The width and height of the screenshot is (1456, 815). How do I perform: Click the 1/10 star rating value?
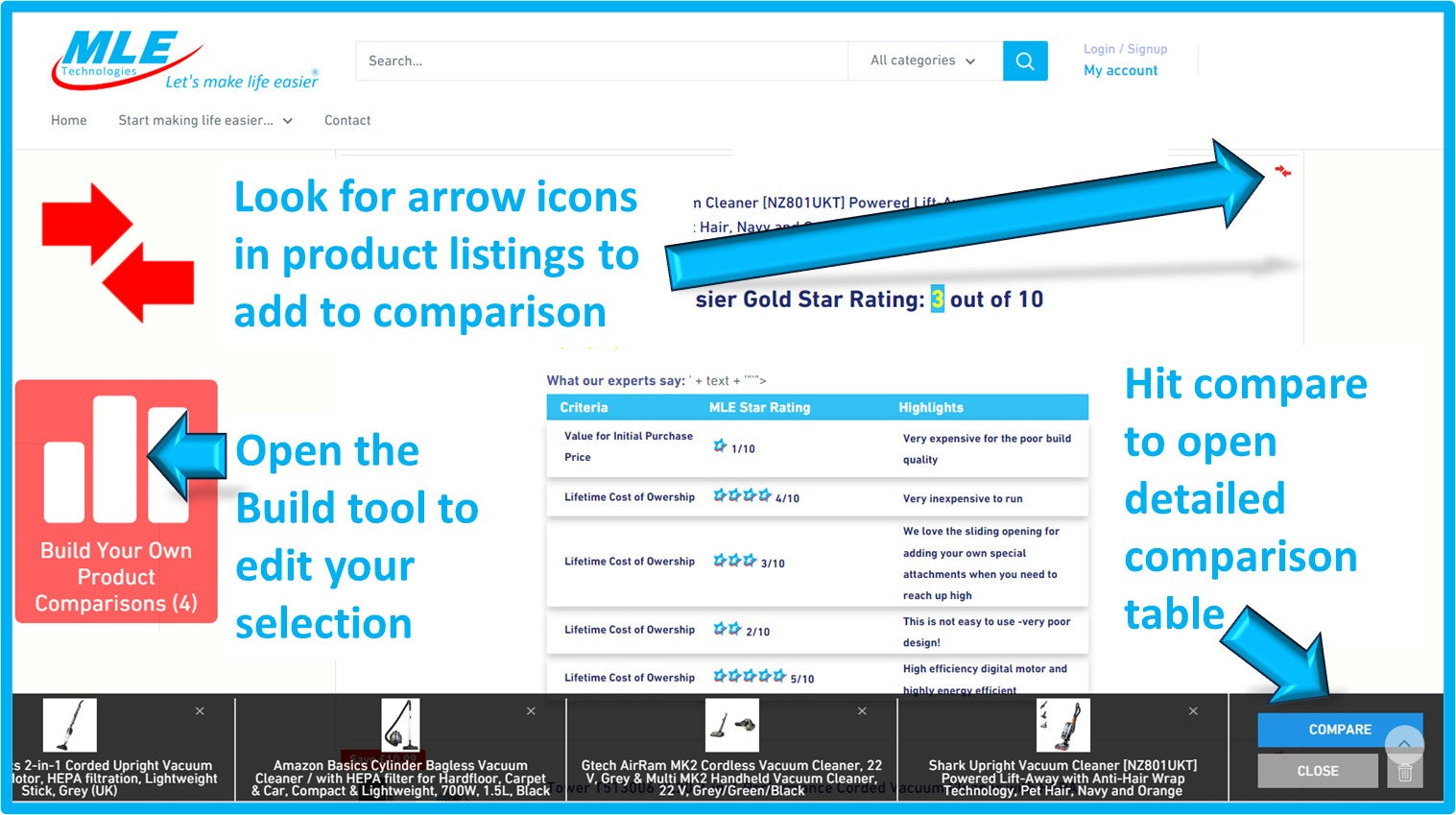click(743, 448)
